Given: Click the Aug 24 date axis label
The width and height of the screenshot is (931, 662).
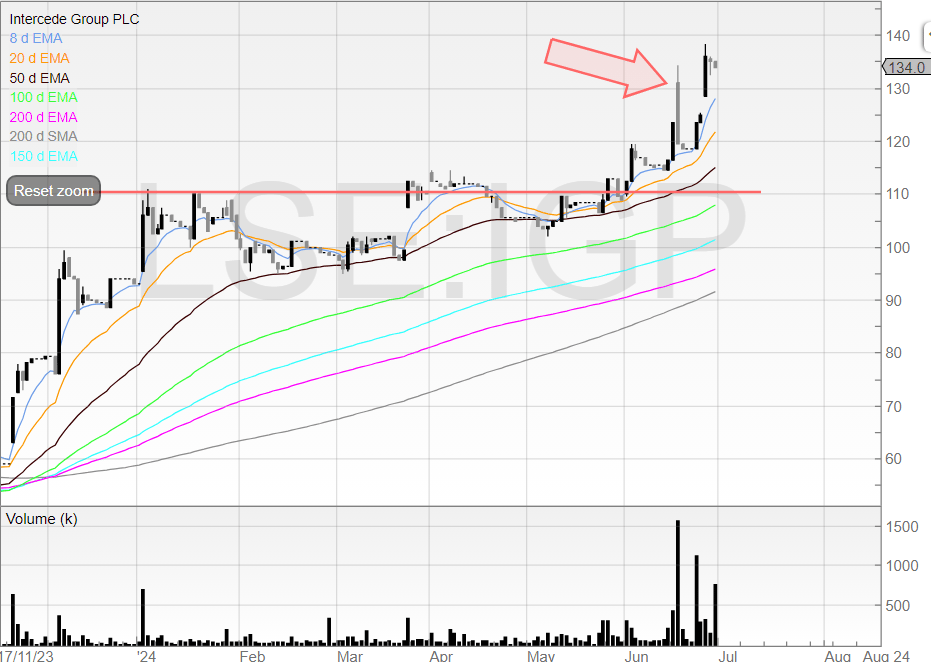Looking at the screenshot, I should point(885,655).
